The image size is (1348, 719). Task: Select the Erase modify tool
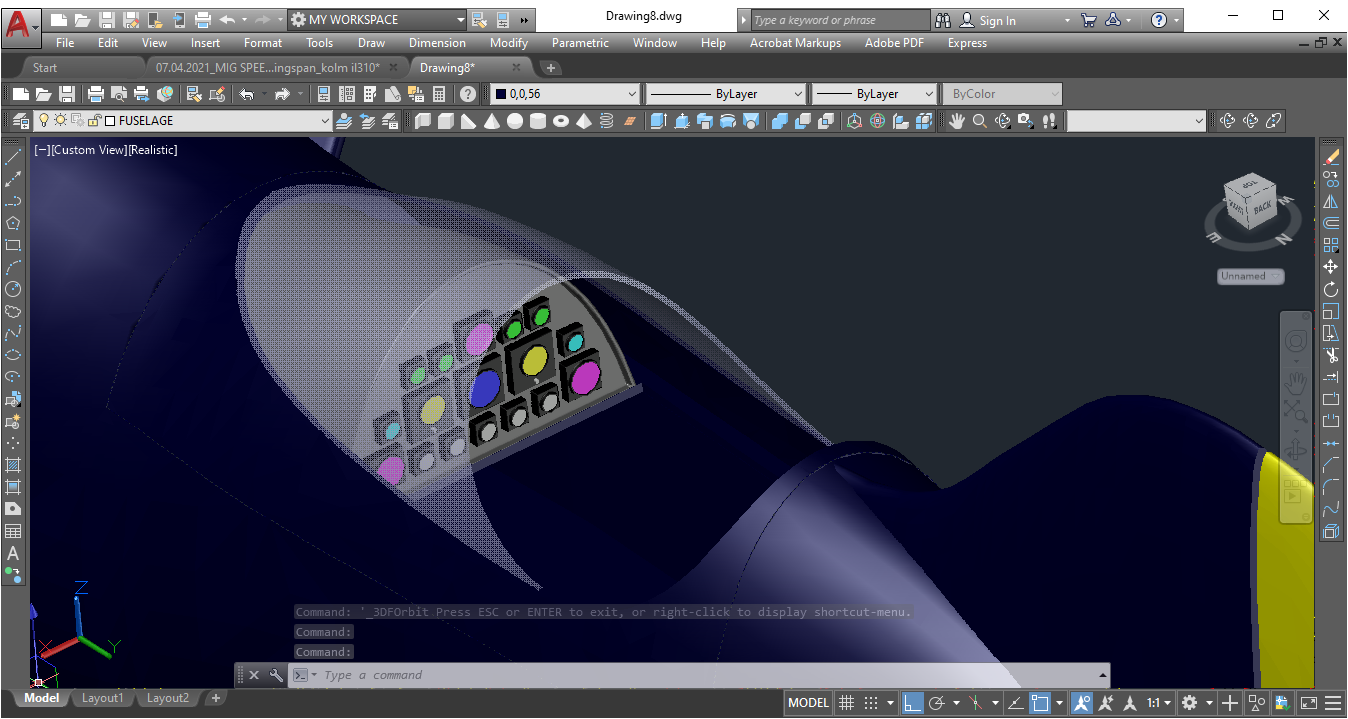click(x=1331, y=157)
